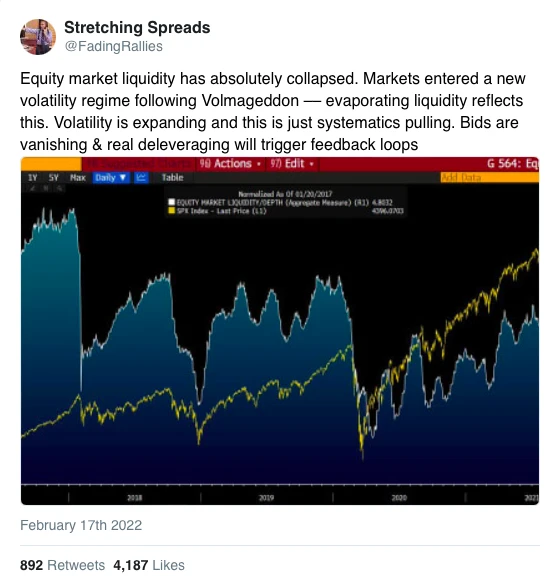
Task: Open the 892 Retweets list
Action: 62,565
